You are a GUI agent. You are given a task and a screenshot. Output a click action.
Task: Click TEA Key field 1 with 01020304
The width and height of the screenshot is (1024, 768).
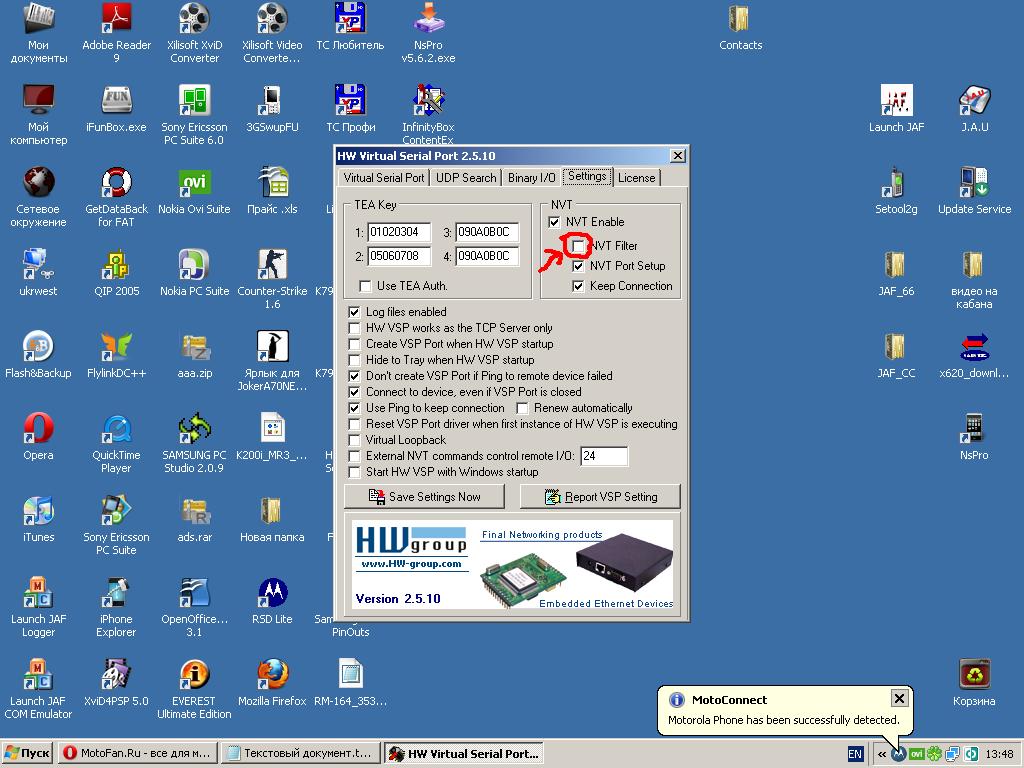399,232
